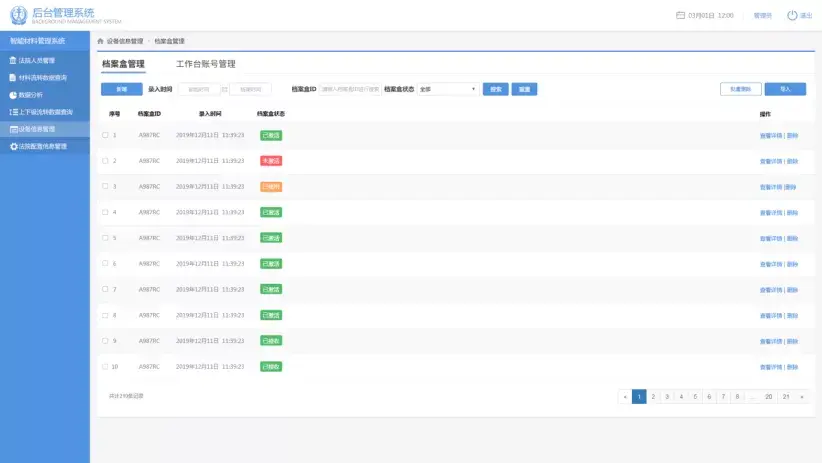Click the calendar icon beside the header date
Screen dimensions: 822x463
pos(680,15)
